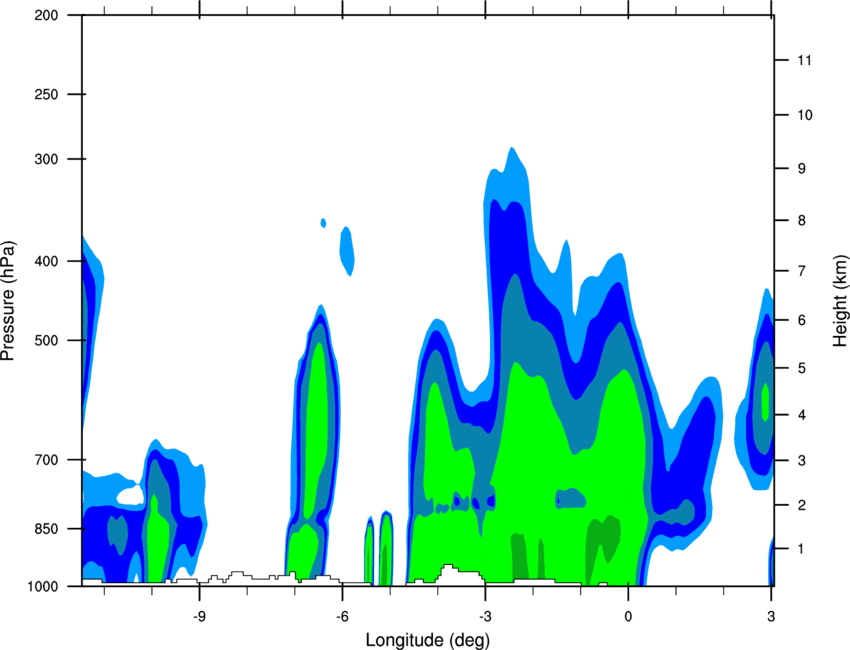Click the 'Height (km)' axis title
The image size is (850, 650).
coord(840,300)
